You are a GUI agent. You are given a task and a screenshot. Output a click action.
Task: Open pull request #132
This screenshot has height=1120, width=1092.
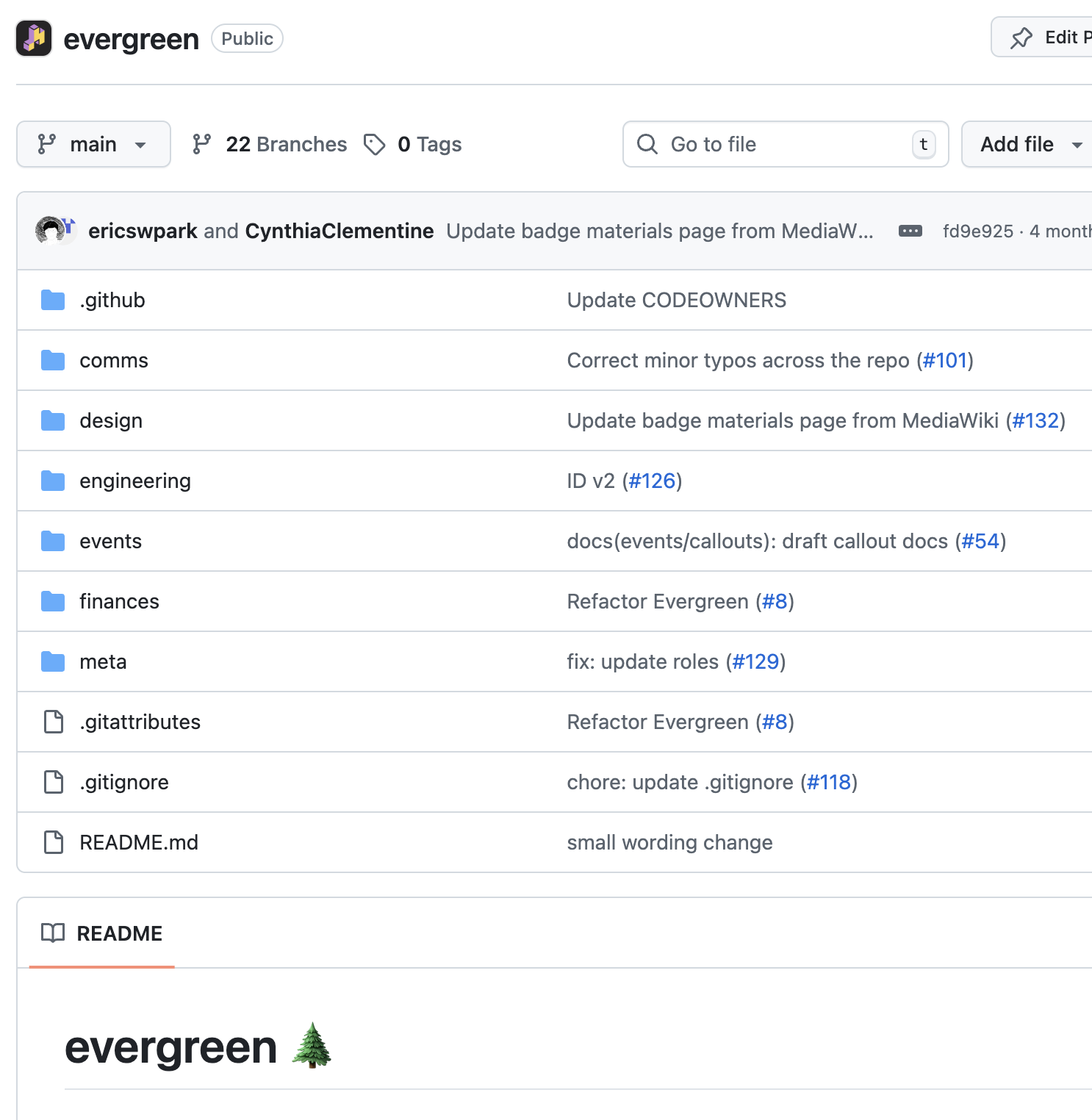1036,420
